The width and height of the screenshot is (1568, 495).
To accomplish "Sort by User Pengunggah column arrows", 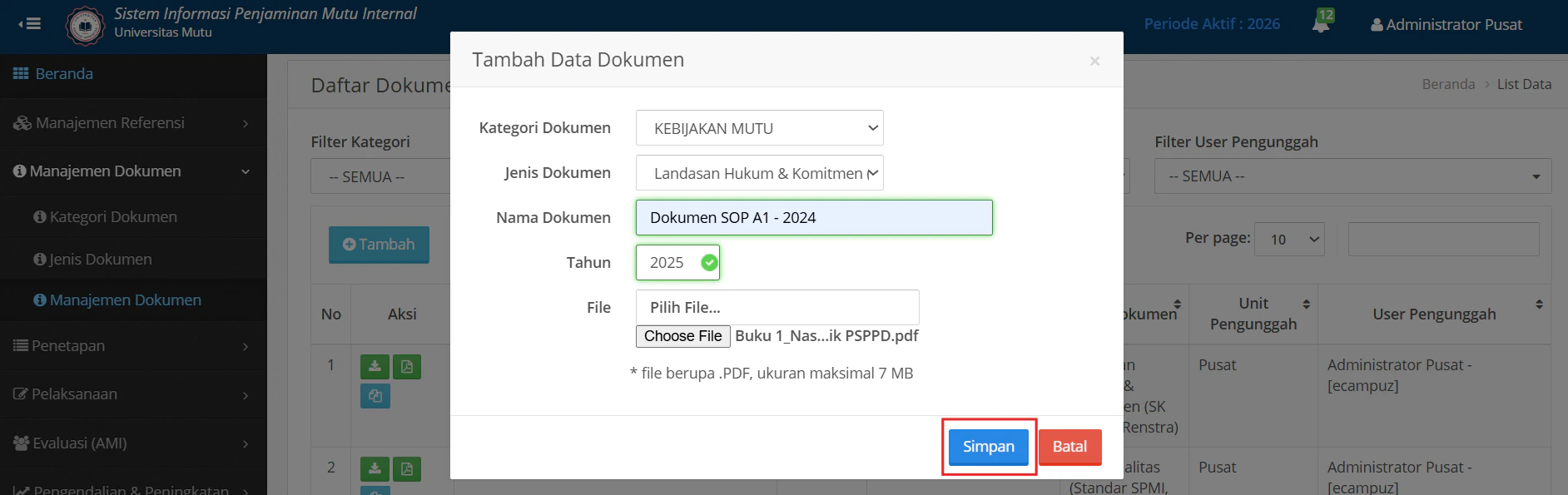I will click(x=1539, y=304).
